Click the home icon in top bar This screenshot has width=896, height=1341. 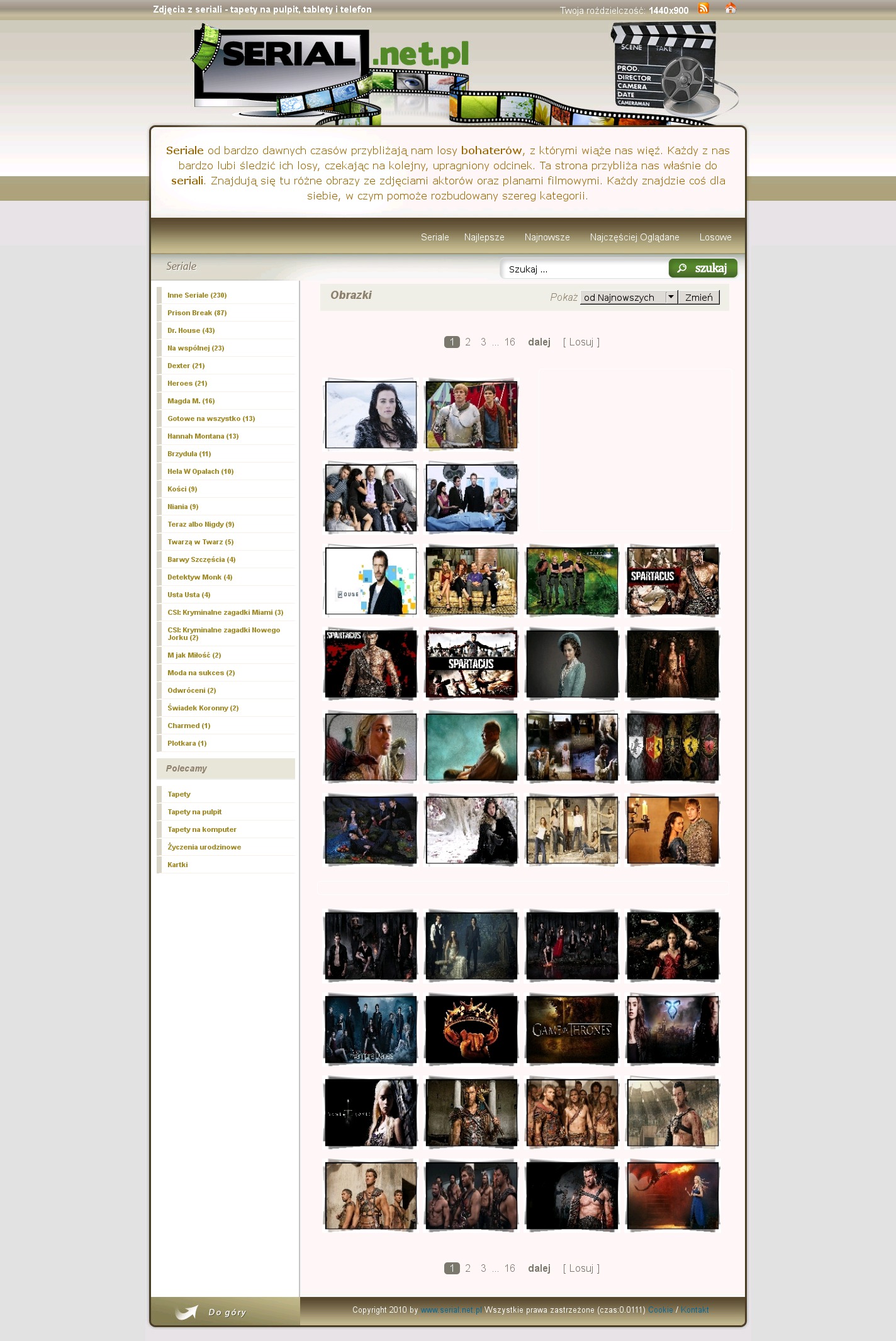730,9
